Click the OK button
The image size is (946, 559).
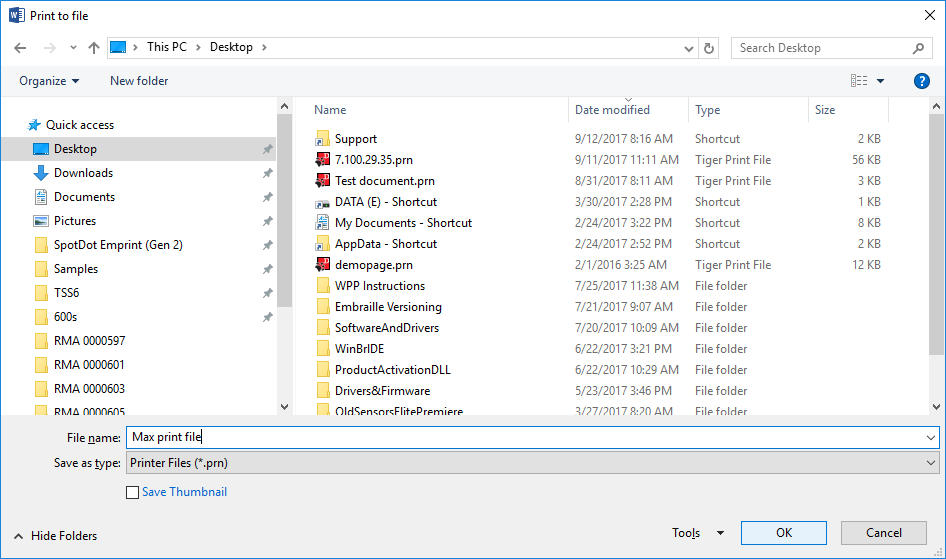click(x=783, y=533)
